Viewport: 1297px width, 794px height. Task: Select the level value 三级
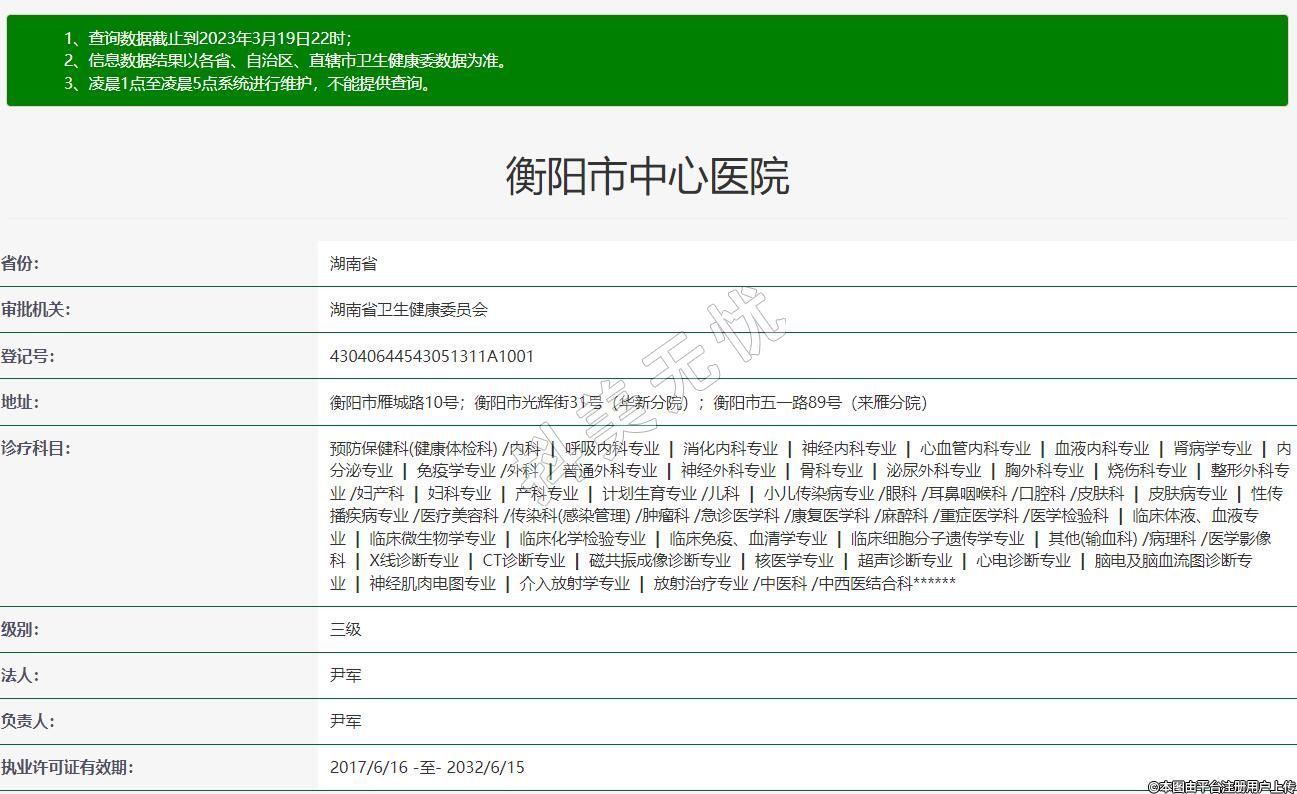345,630
